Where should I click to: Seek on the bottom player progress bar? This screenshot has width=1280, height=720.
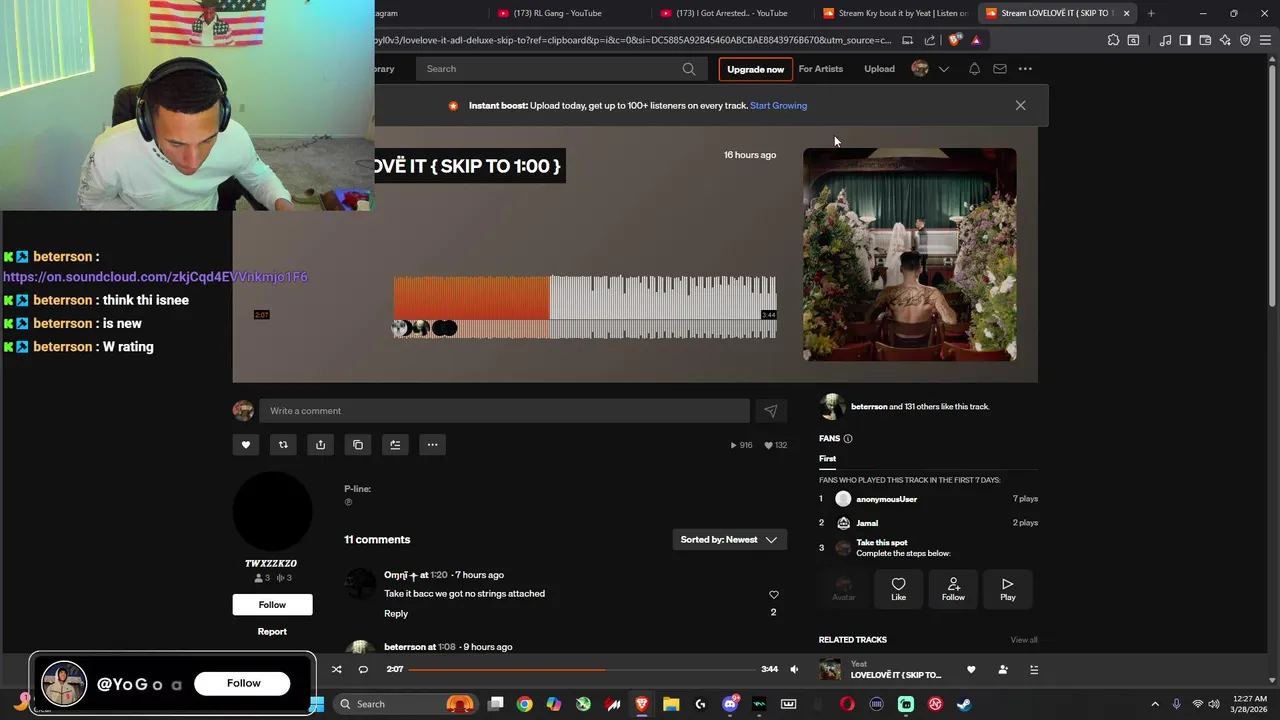click(x=582, y=670)
